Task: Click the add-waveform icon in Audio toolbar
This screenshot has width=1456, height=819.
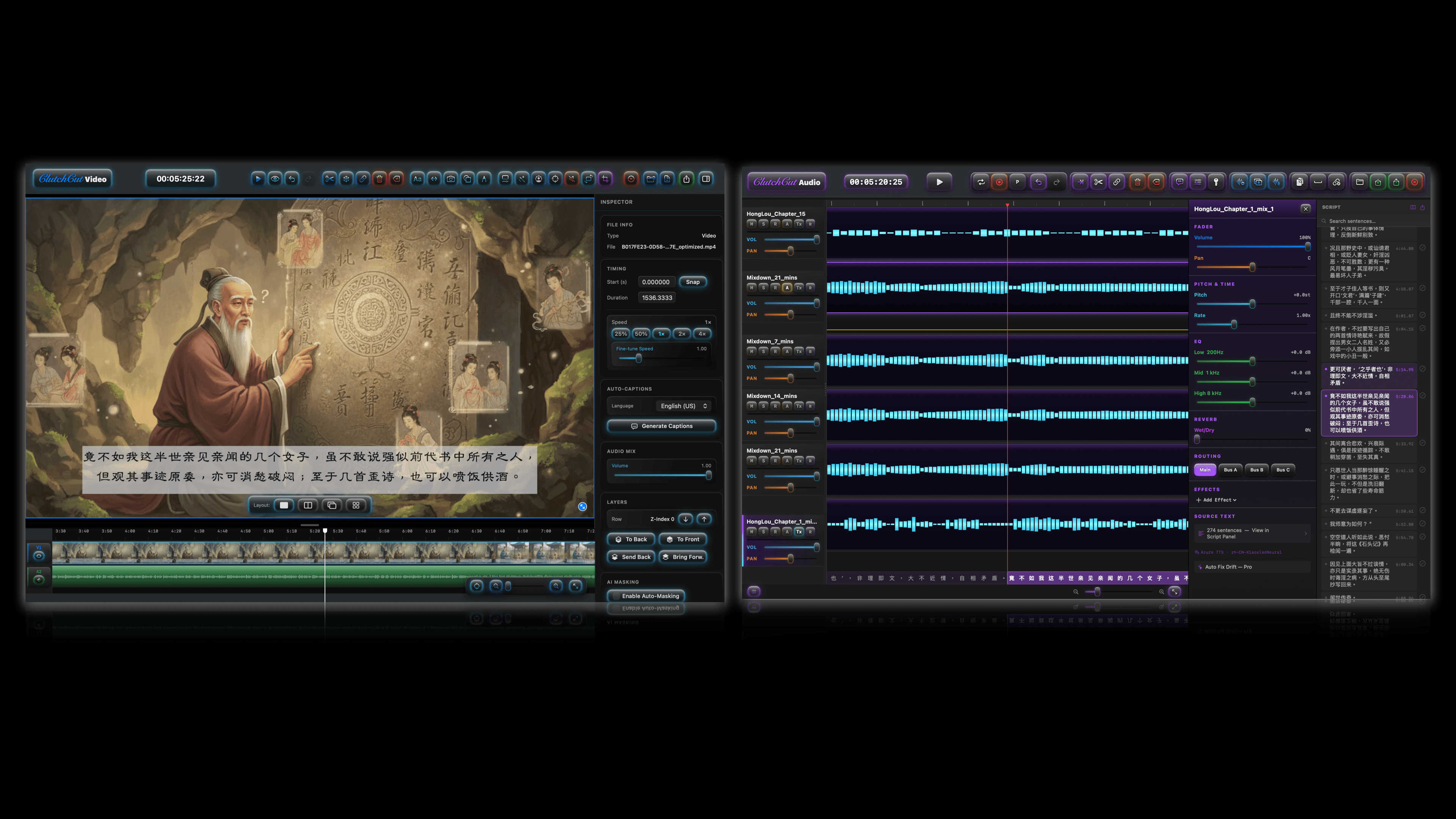Action: pos(1240,182)
